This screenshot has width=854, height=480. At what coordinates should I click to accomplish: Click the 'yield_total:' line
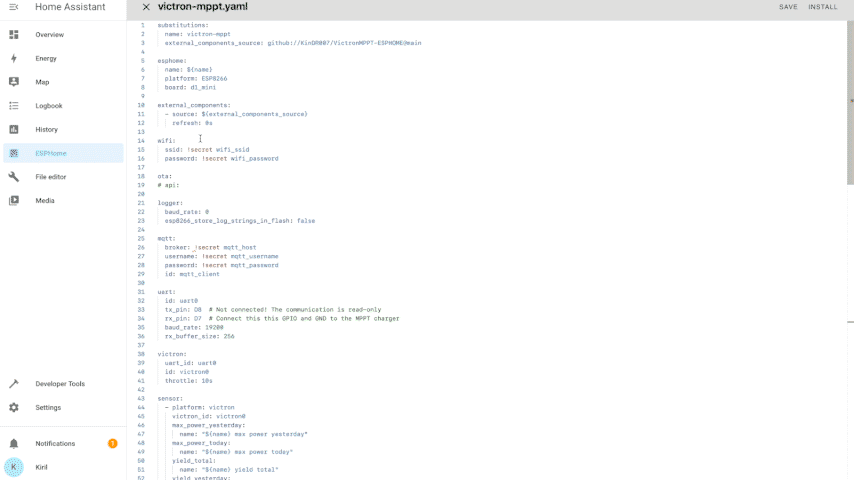pos(194,461)
